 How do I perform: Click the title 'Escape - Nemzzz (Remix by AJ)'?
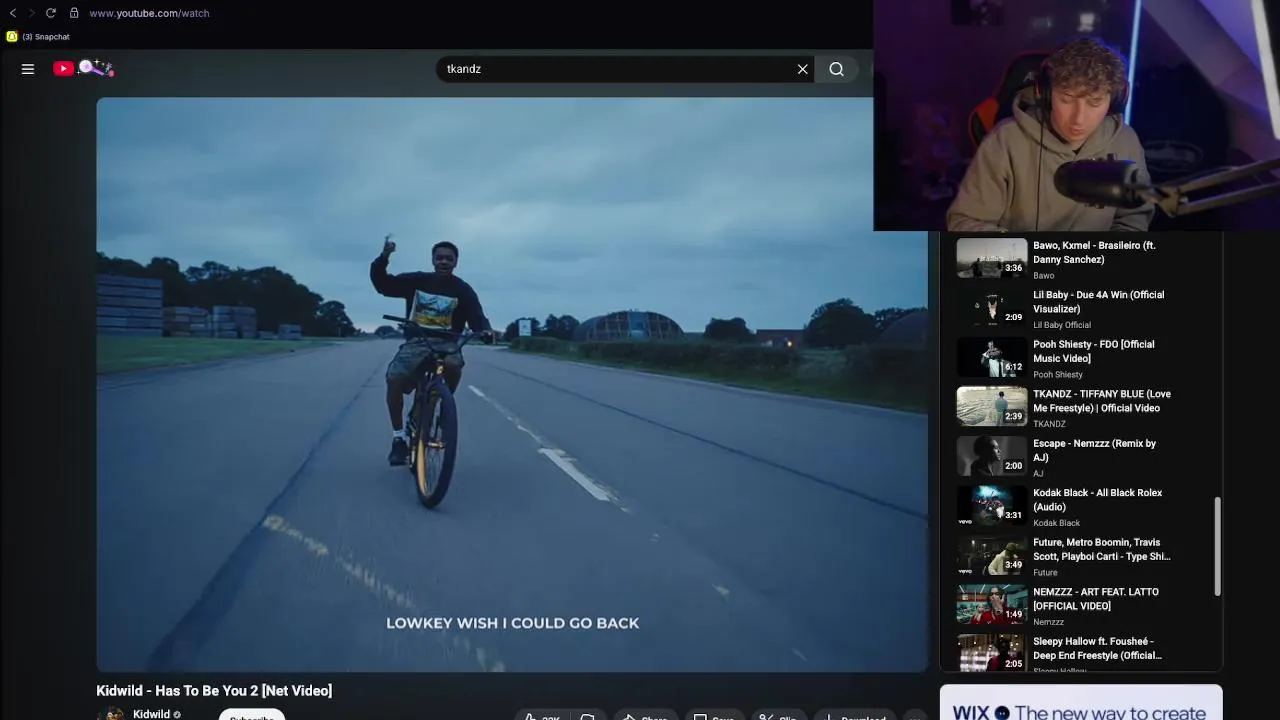point(1094,450)
